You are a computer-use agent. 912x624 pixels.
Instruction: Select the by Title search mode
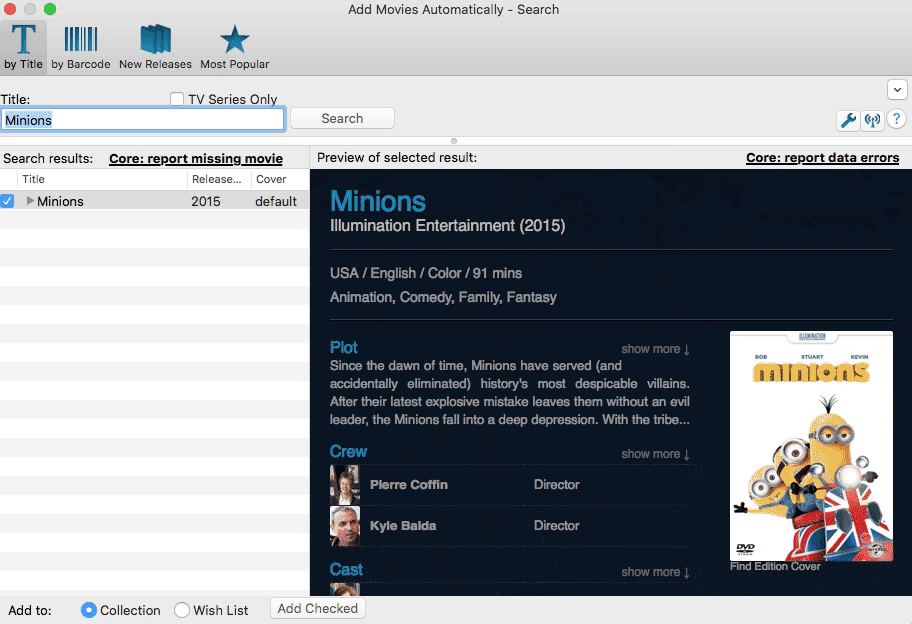[x=23, y=47]
